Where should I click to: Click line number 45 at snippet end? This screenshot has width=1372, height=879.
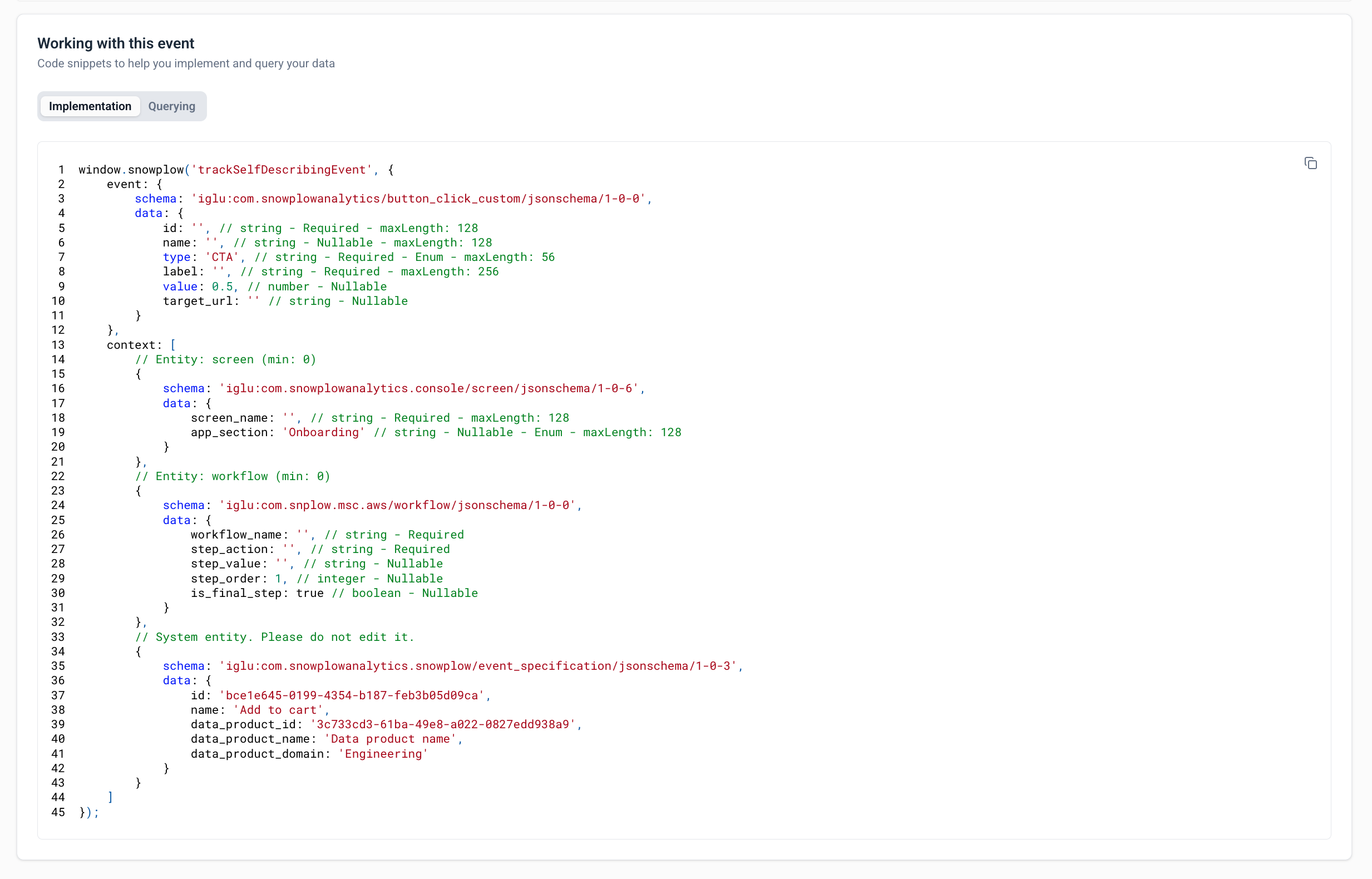click(x=58, y=812)
